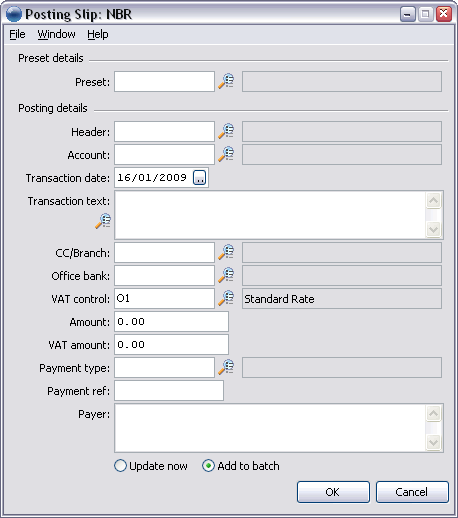The width and height of the screenshot is (458, 518).
Task: Open the Transaction date picker button
Action: [x=200, y=178]
